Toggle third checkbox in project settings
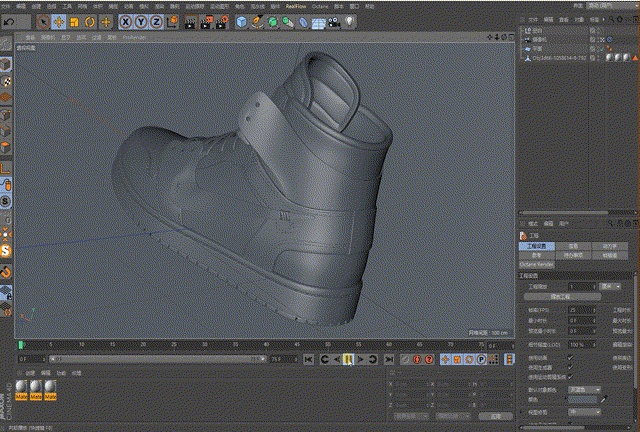640x432 pixels. [570, 376]
